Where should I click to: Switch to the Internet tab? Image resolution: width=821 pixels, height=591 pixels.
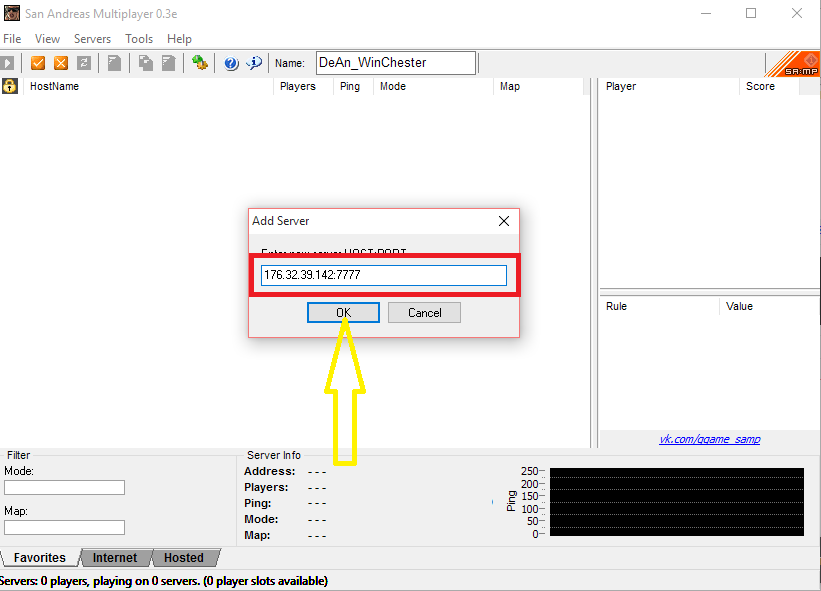(115, 557)
